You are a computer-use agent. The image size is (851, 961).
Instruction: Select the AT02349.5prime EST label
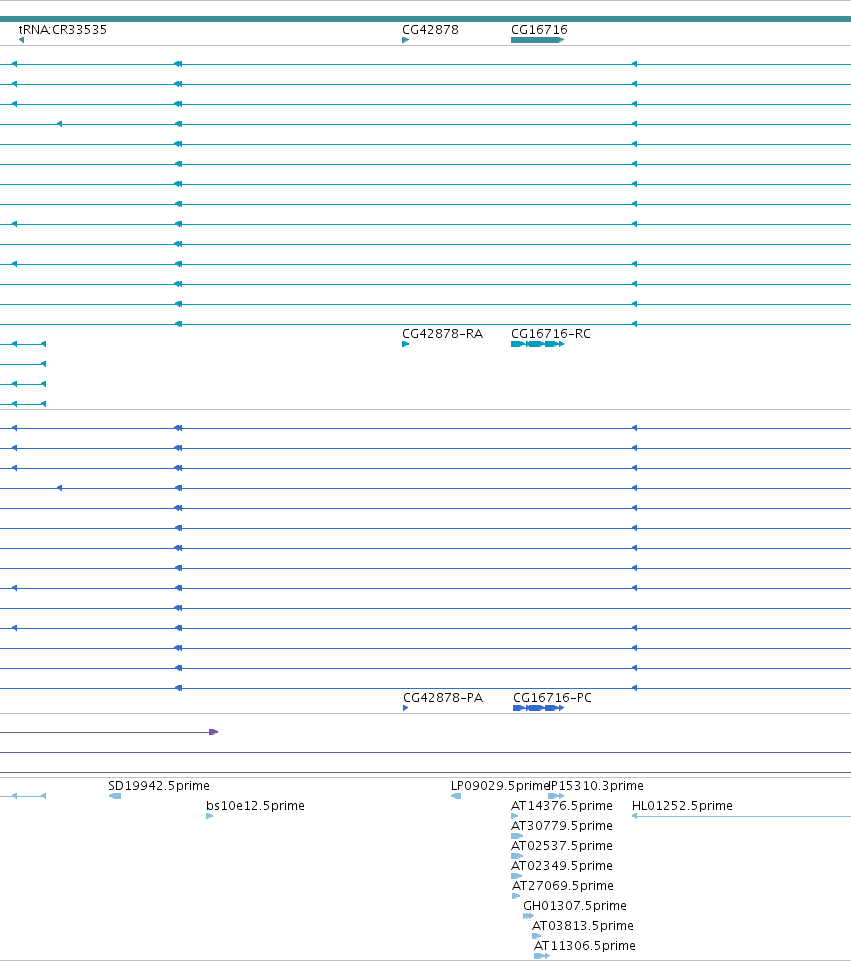[x=562, y=866]
